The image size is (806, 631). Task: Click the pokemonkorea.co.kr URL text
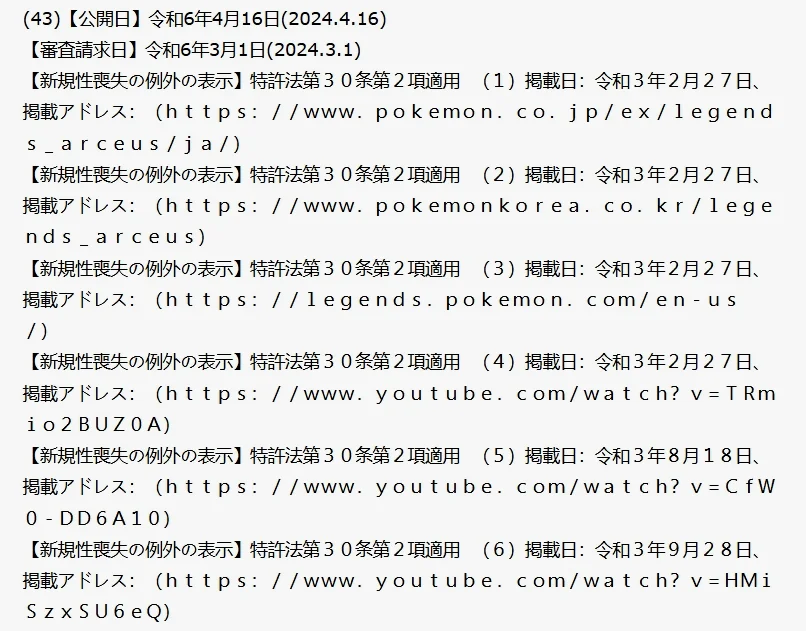tap(400, 221)
